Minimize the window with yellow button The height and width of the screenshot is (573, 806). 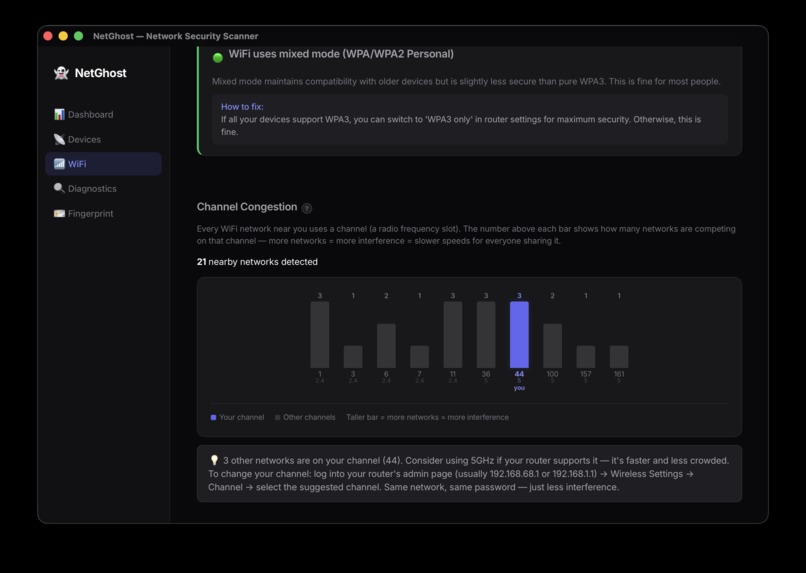click(x=63, y=36)
